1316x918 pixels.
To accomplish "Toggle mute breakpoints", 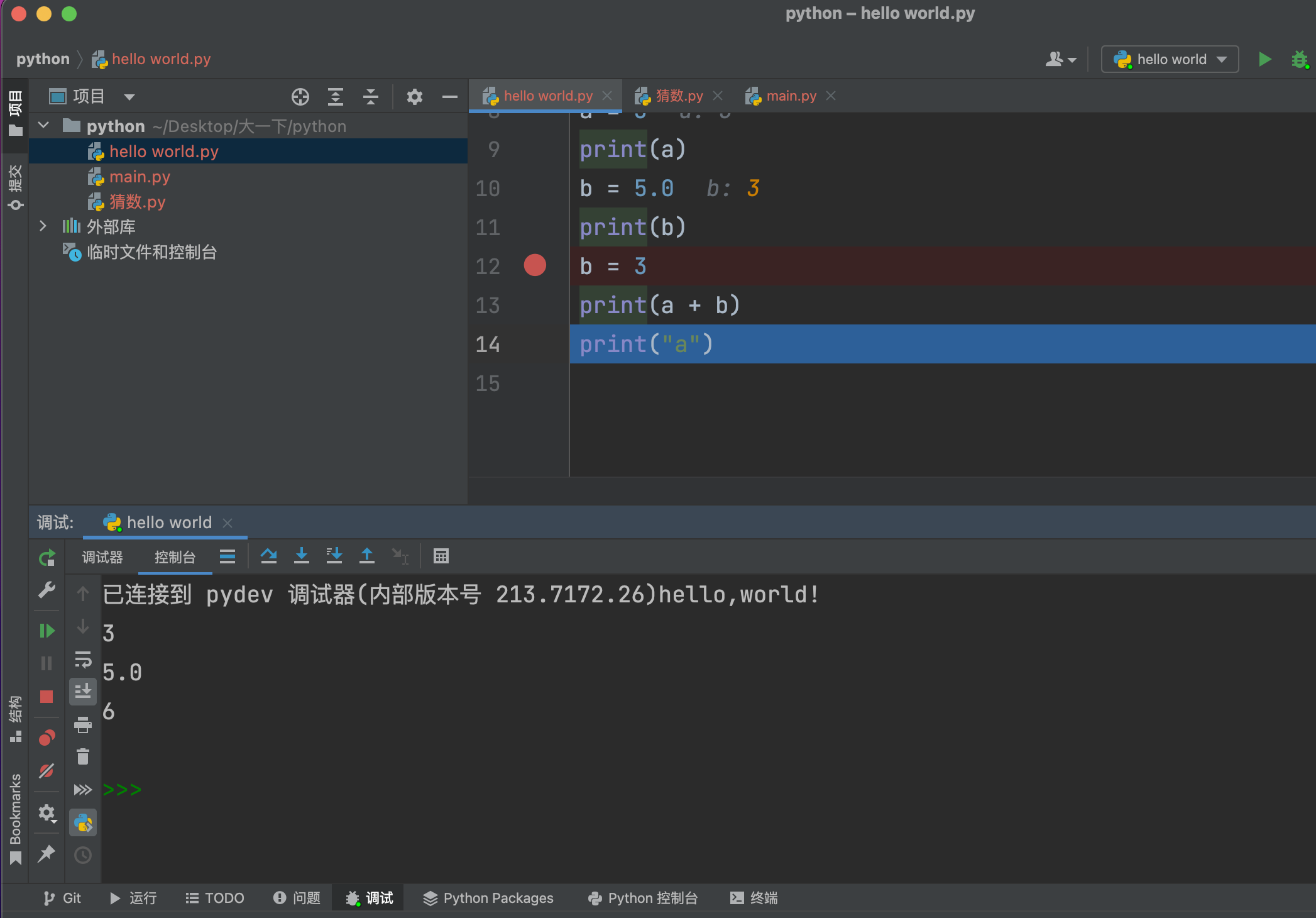I will tap(47, 771).
